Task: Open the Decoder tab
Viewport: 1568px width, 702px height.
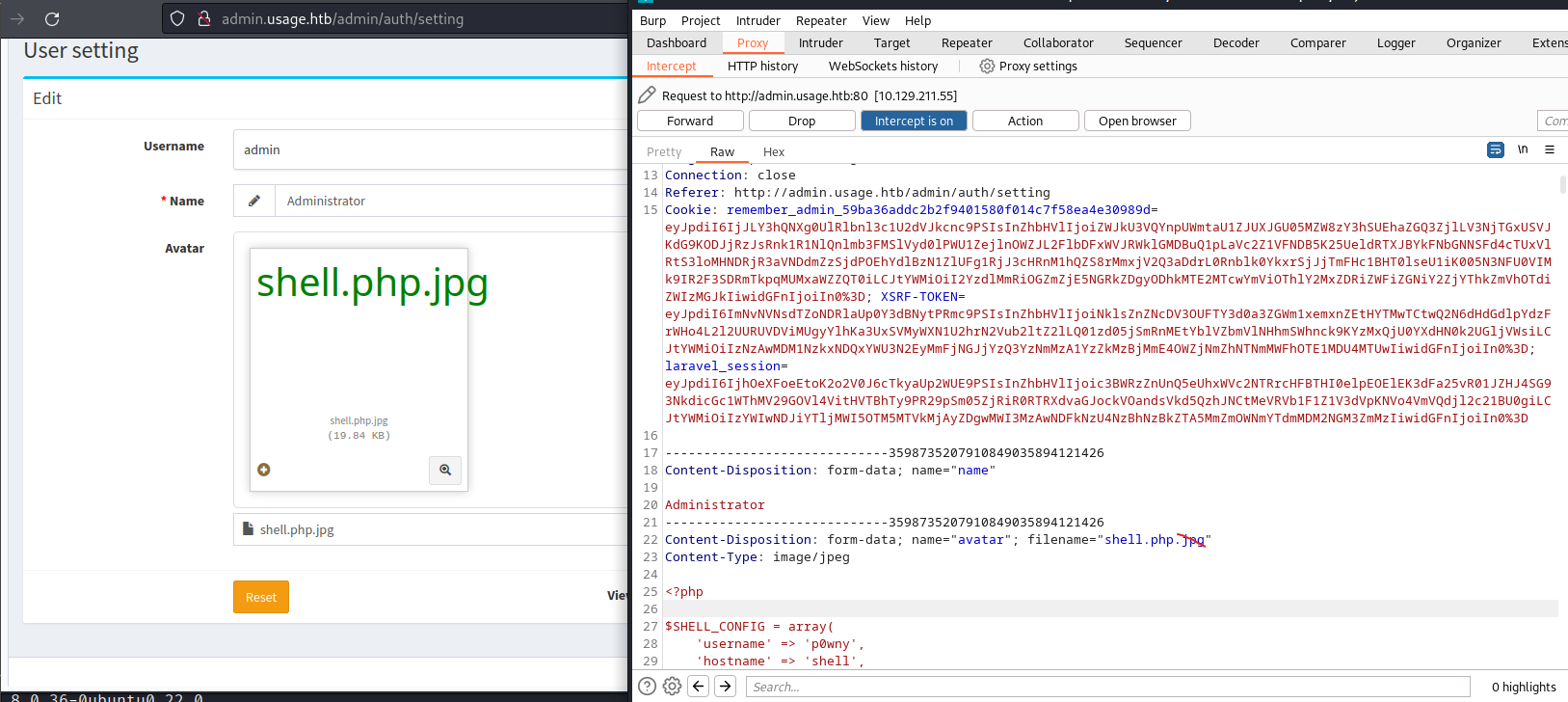Action: [x=1236, y=42]
